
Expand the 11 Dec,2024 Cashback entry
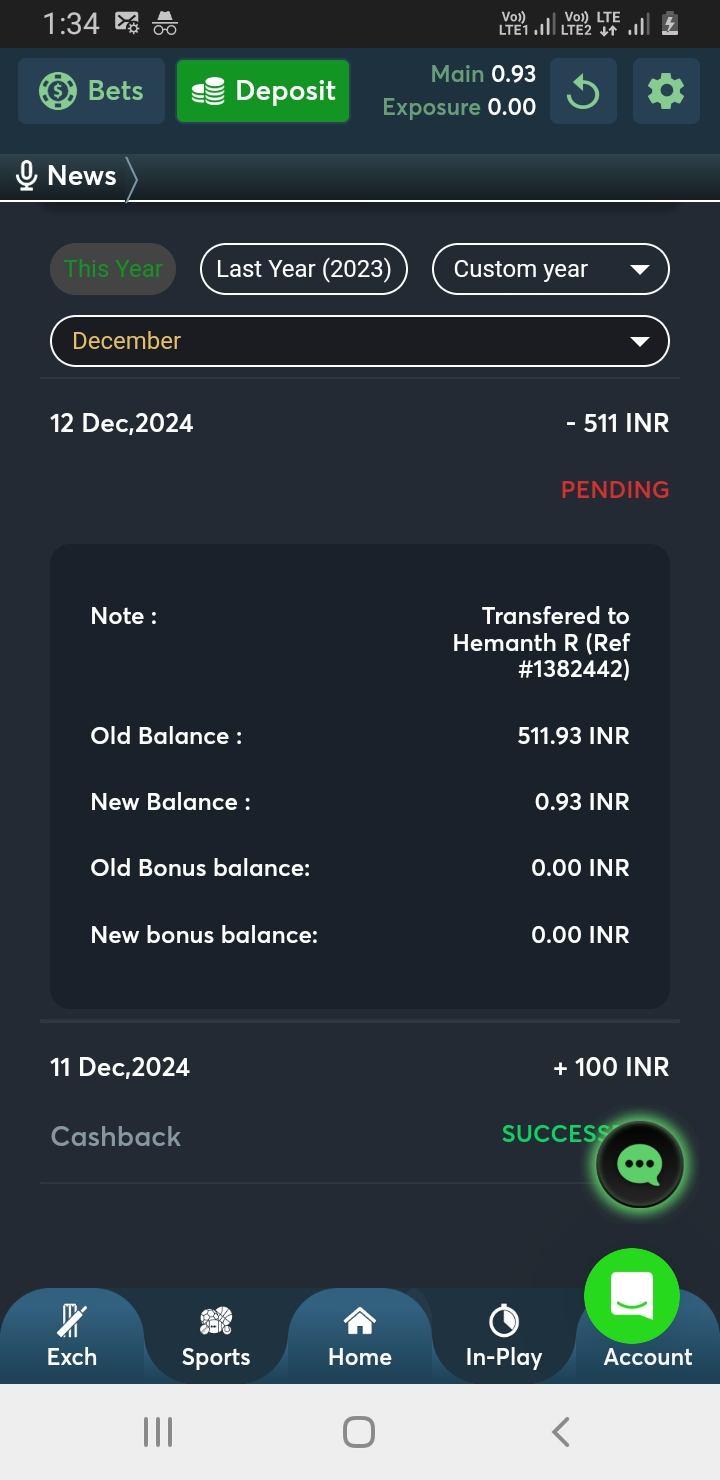click(360, 1068)
